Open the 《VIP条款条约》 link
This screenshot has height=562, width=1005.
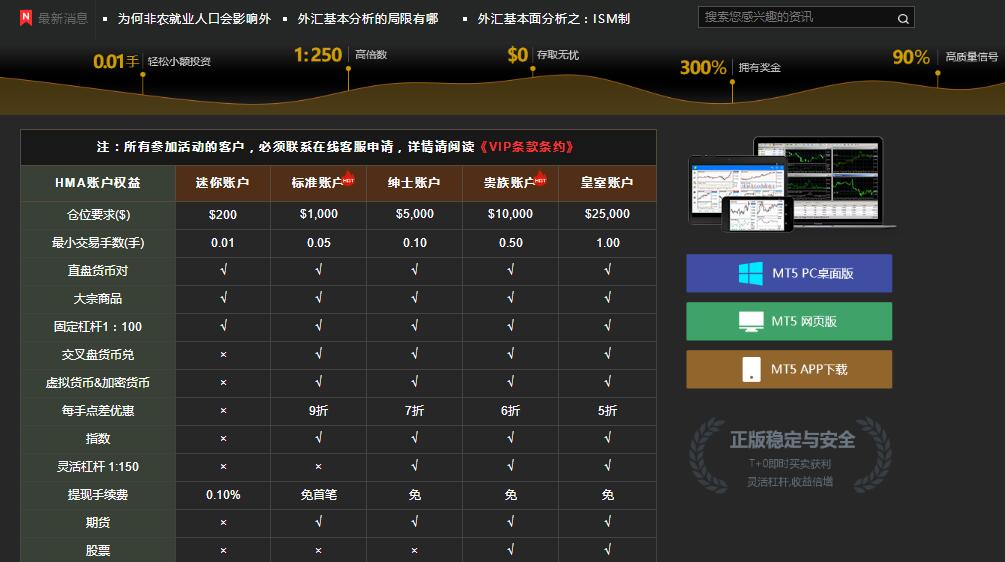coord(526,147)
